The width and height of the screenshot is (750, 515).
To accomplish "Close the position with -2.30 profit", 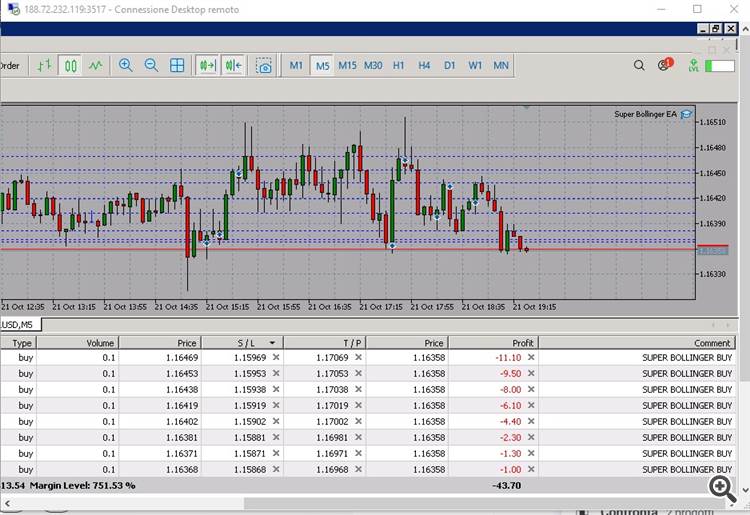I will click(531, 437).
